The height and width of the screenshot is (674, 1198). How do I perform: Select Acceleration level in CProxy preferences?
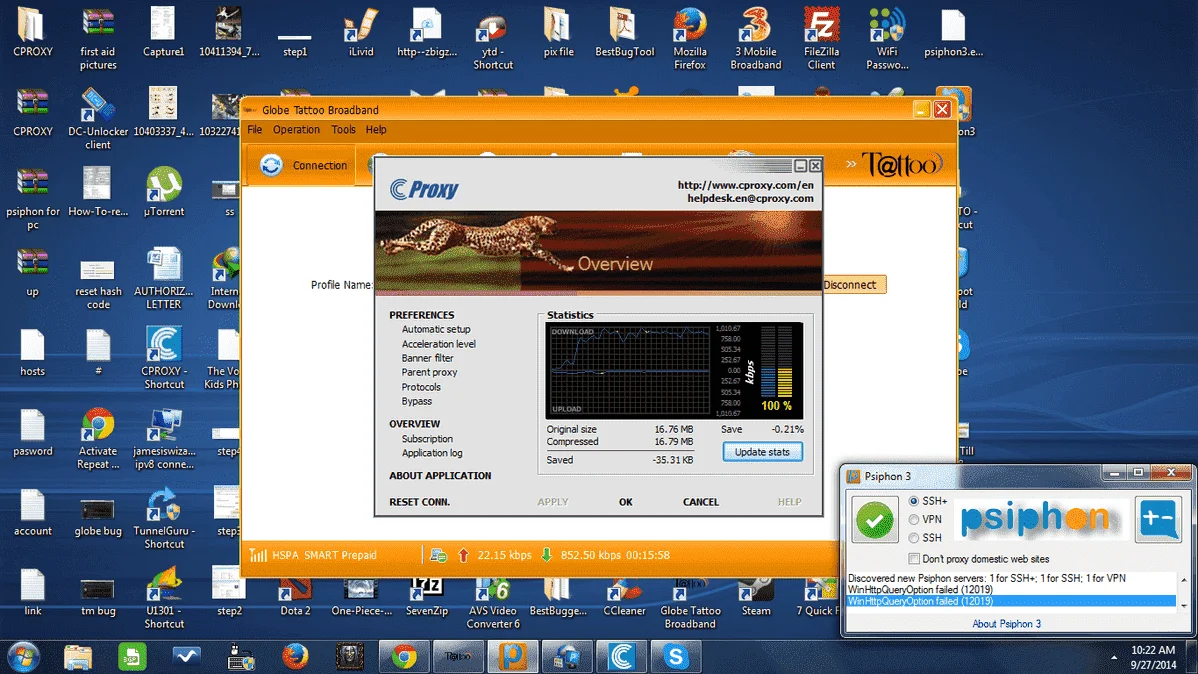[439, 344]
